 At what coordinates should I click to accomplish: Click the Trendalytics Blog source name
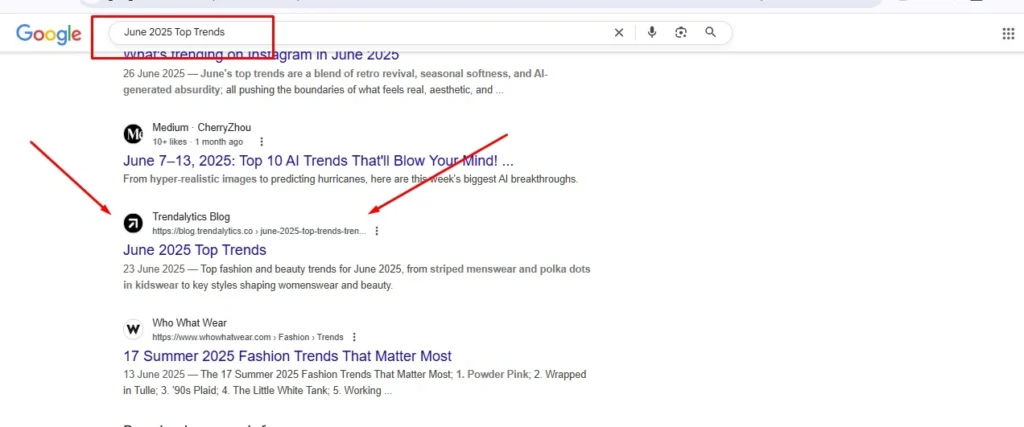(191, 217)
